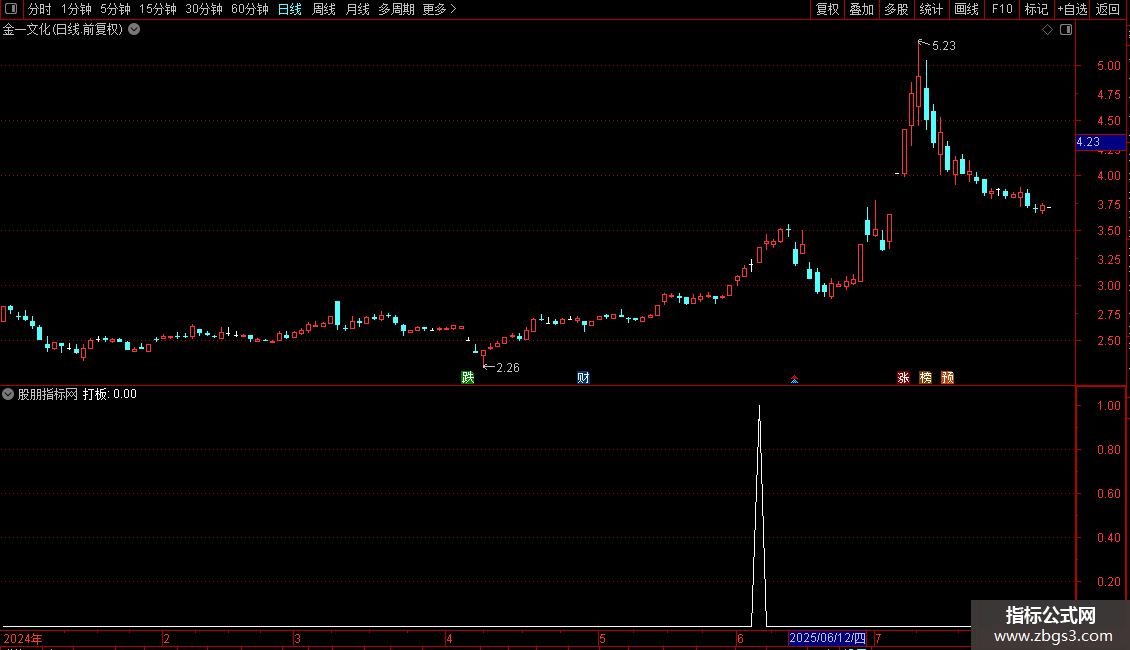Image resolution: width=1130 pixels, height=650 pixels.
Task: Switch to the 分时 chart tab
Action: (x=40, y=9)
